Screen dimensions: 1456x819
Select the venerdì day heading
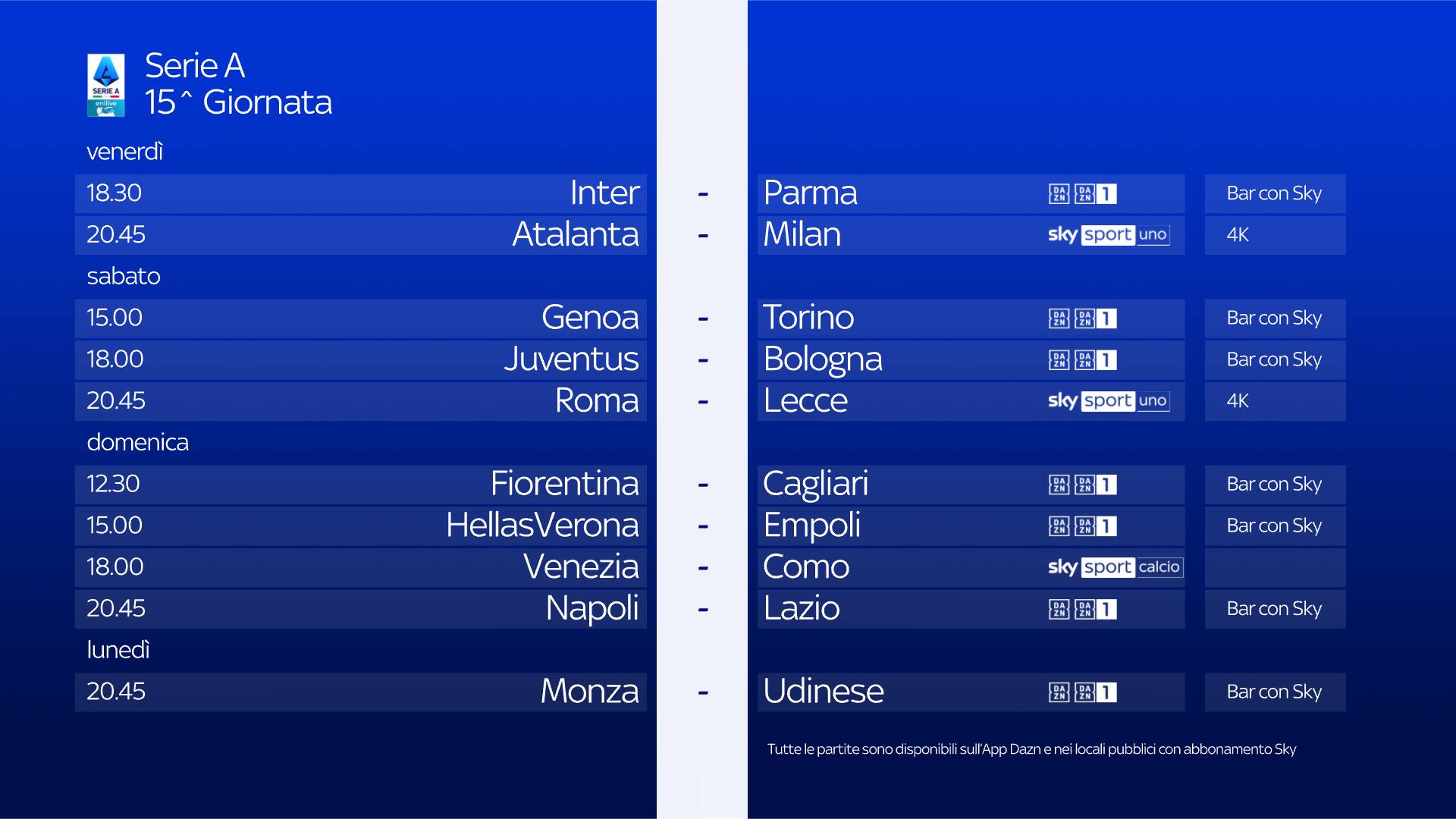point(125,152)
